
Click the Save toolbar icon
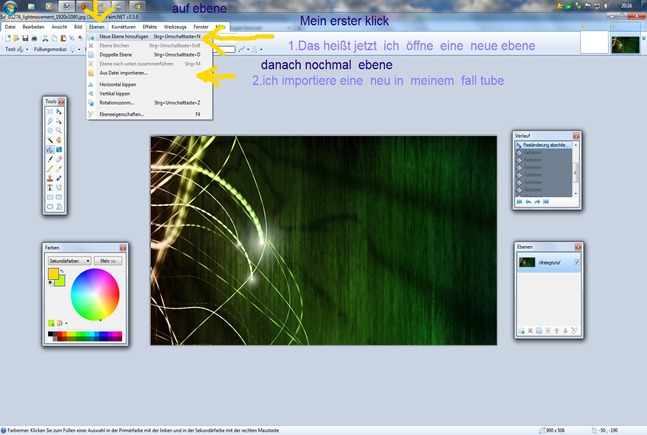(x=25, y=38)
